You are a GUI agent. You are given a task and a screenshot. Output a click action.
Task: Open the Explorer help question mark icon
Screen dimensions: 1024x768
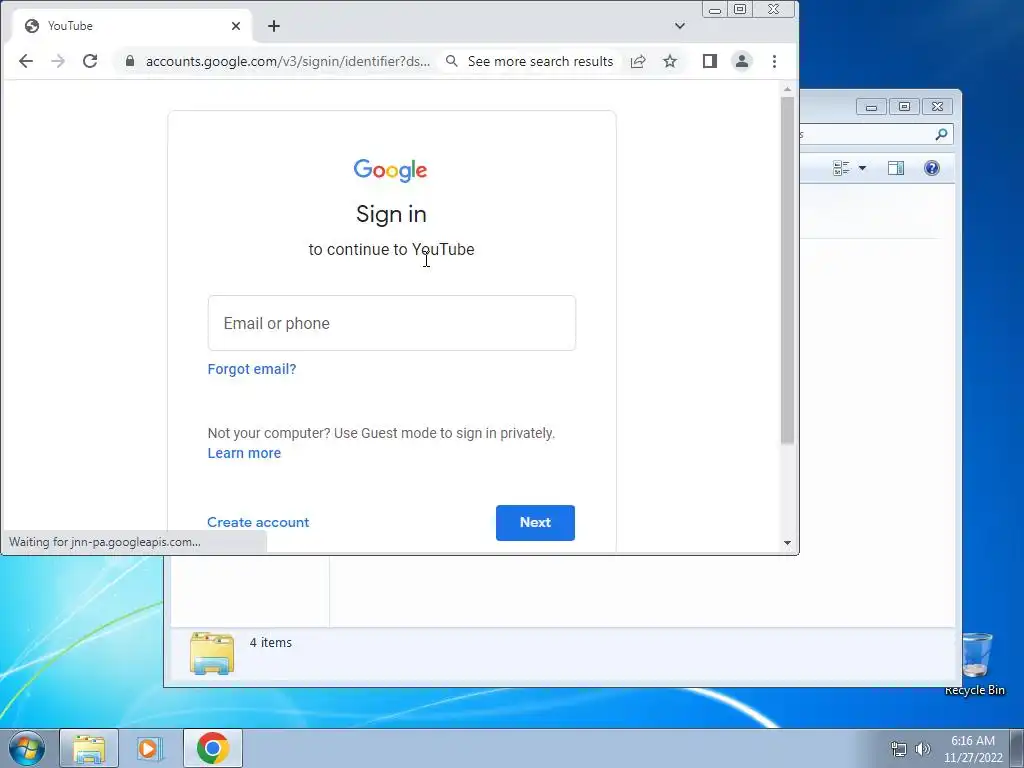click(x=932, y=168)
